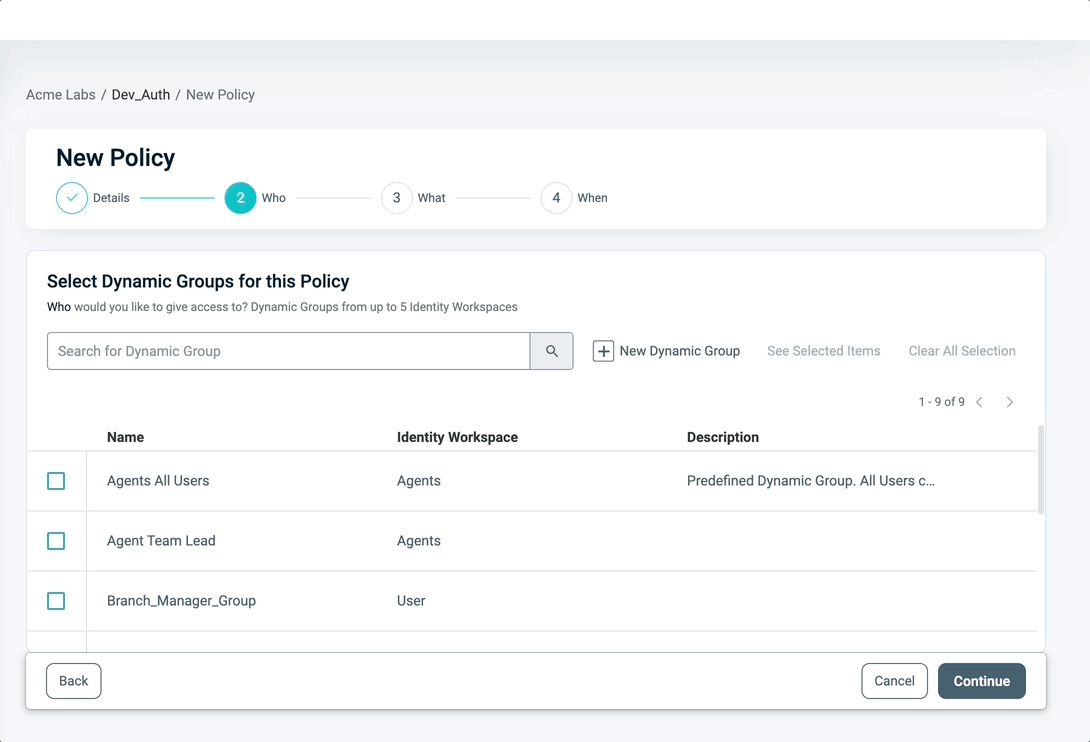Select step 2 Who in wizard
This screenshot has width=1090, height=742.
(241, 198)
